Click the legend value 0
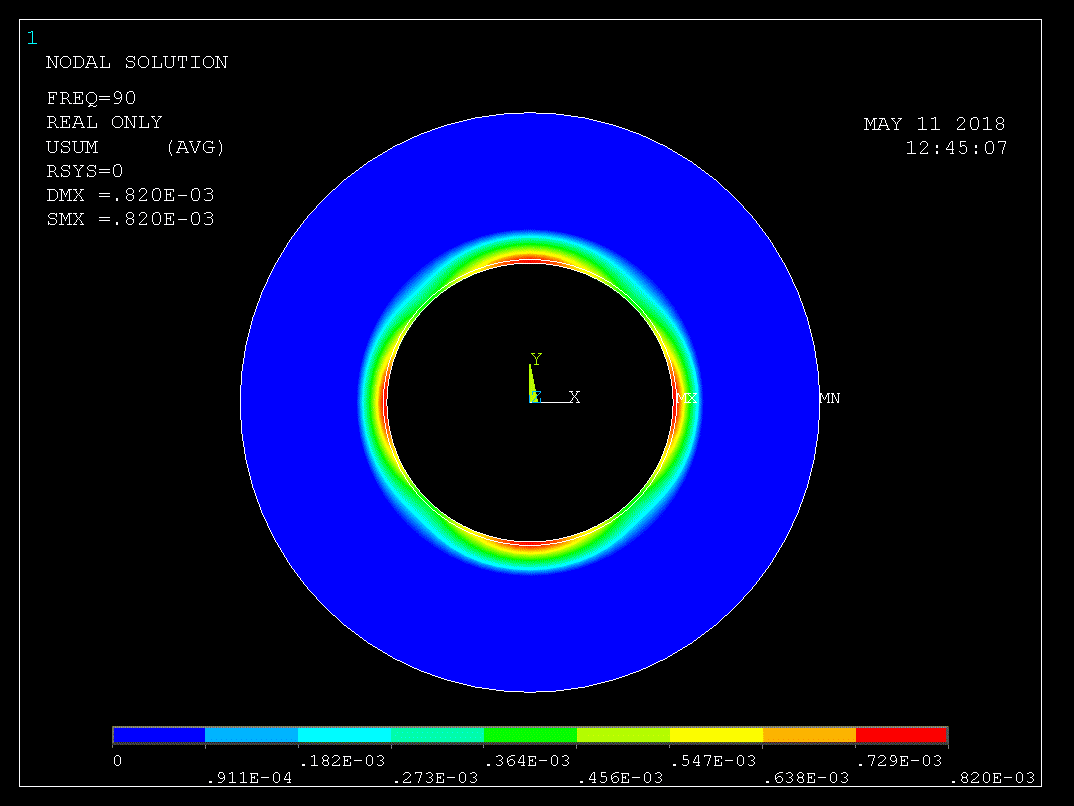 pos(118,761)
